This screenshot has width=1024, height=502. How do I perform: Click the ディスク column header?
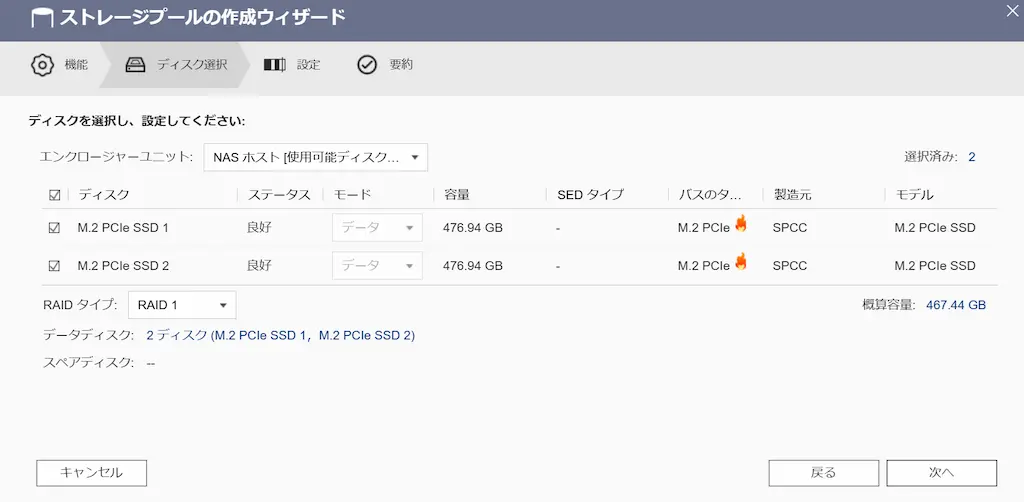coord(103,195)
